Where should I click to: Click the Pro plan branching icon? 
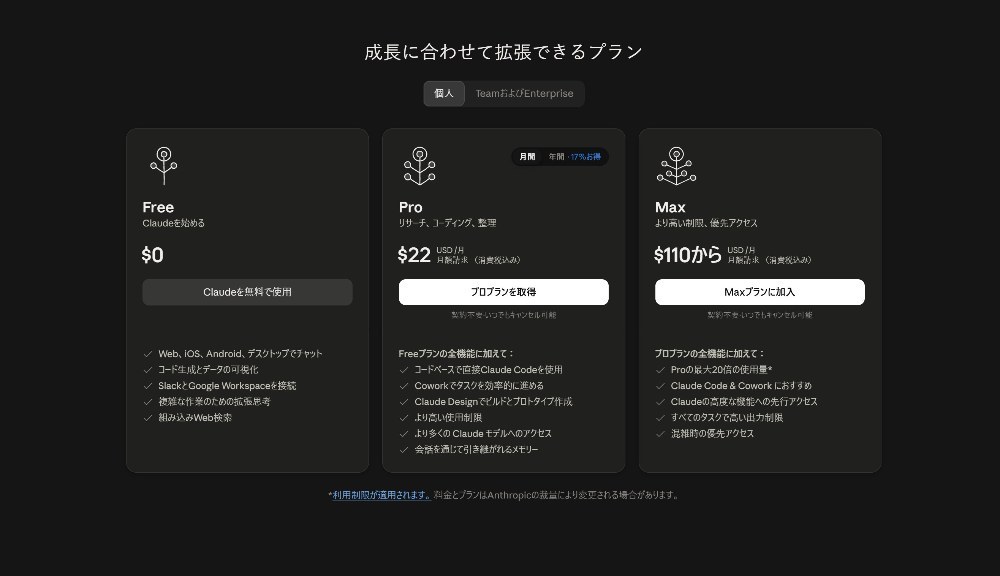coord(420,166)
